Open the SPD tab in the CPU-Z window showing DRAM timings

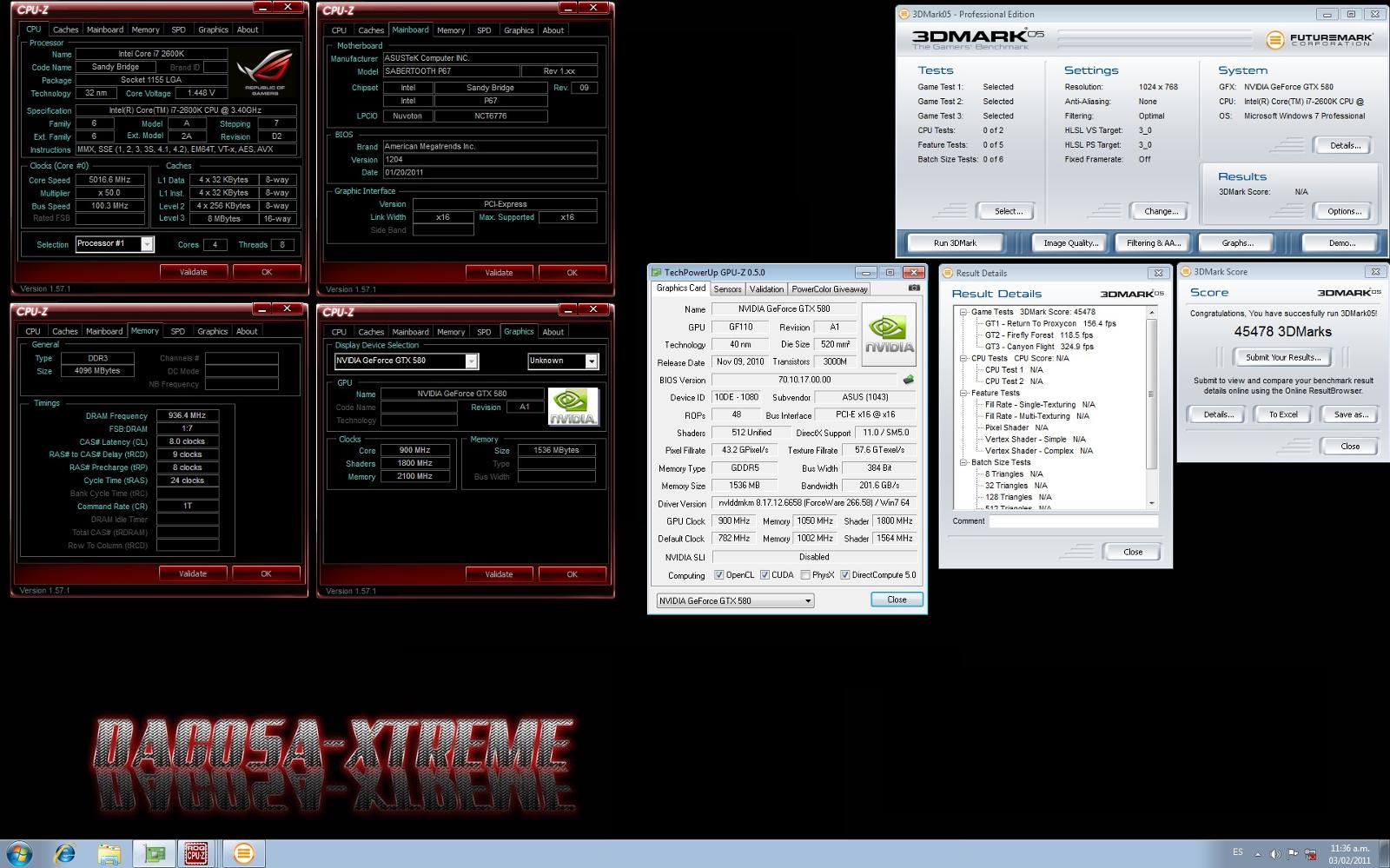tap(178, 331)
